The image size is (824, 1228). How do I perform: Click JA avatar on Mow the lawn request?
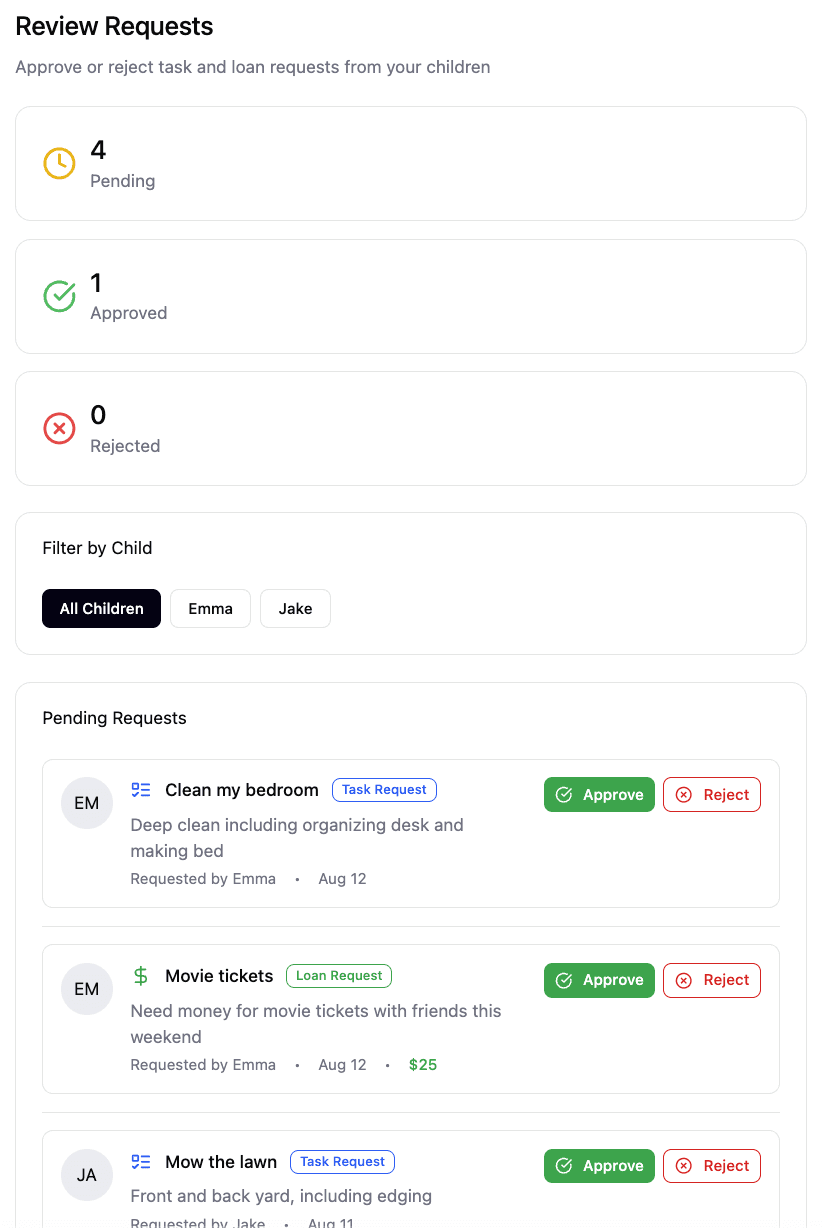click(87, 1175)
